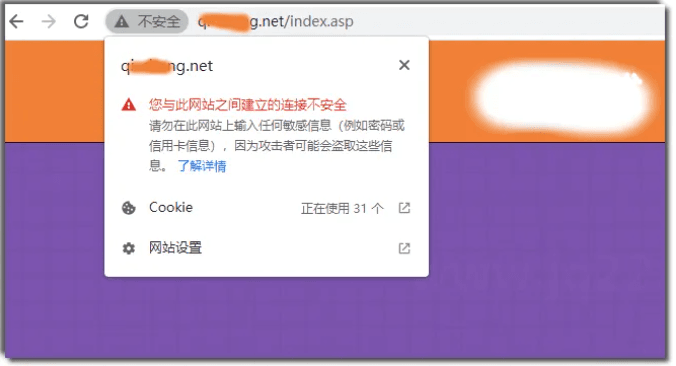Open the Cookie entry
Image resolution: width=676 pixels, height=366 pixels.
(x=266, y=208)
